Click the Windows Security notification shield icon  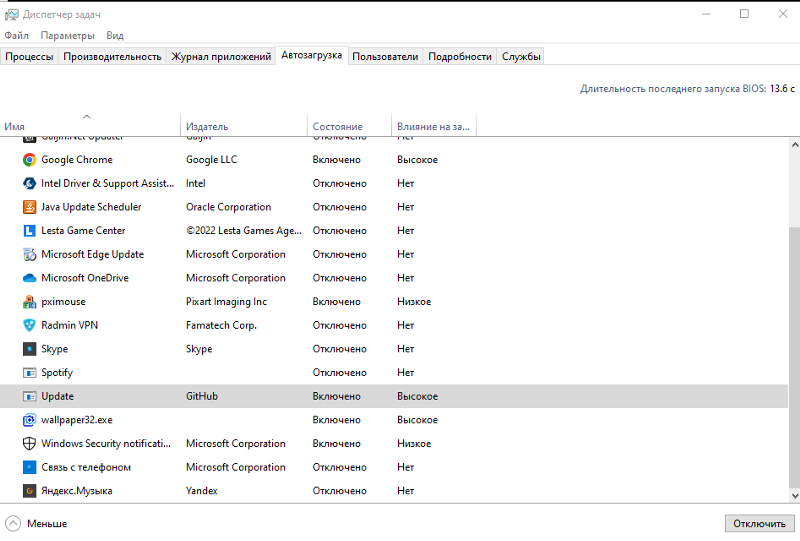(x=30, y=444)
